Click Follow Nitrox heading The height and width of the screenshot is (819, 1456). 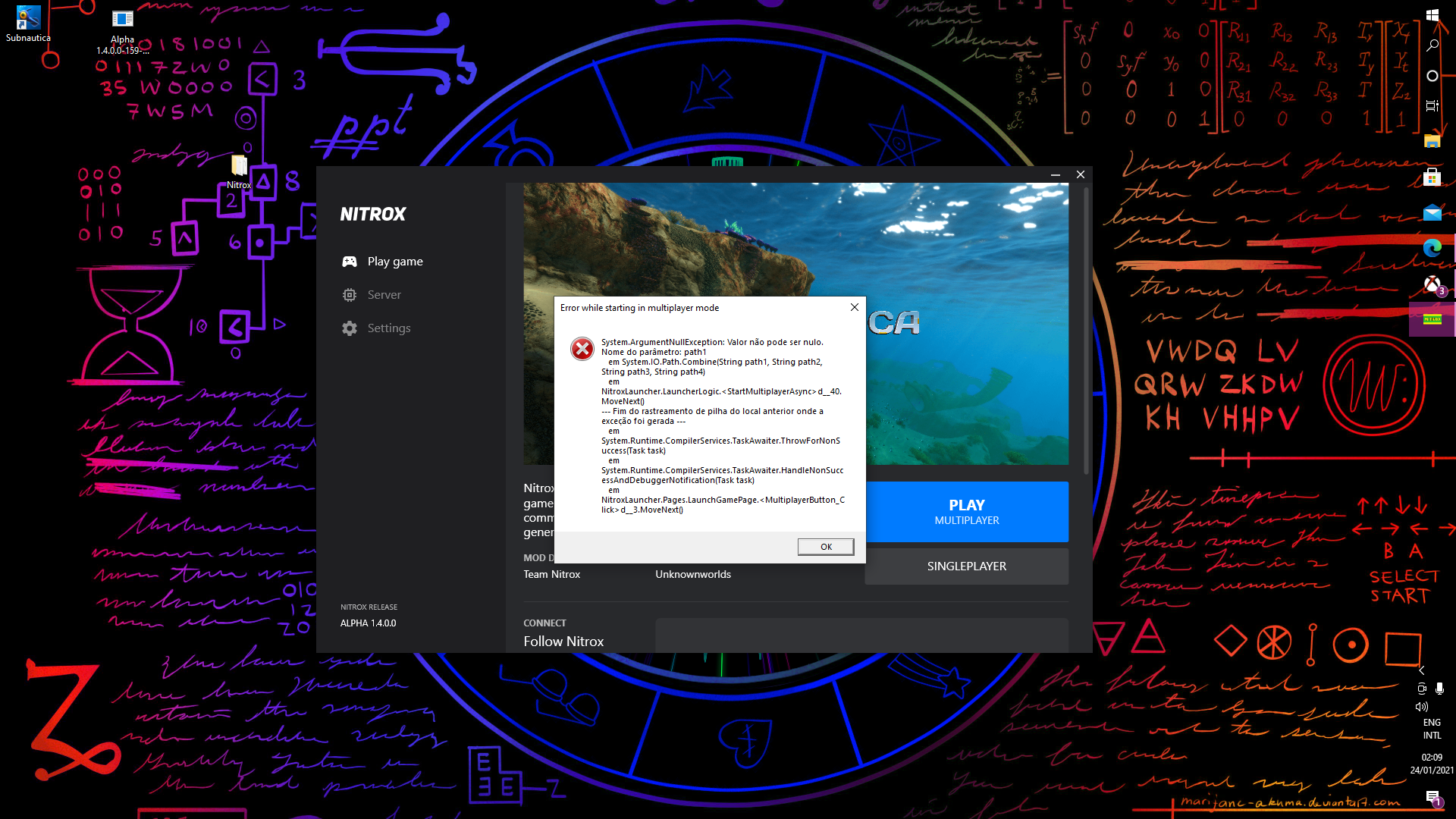point(563,642)
